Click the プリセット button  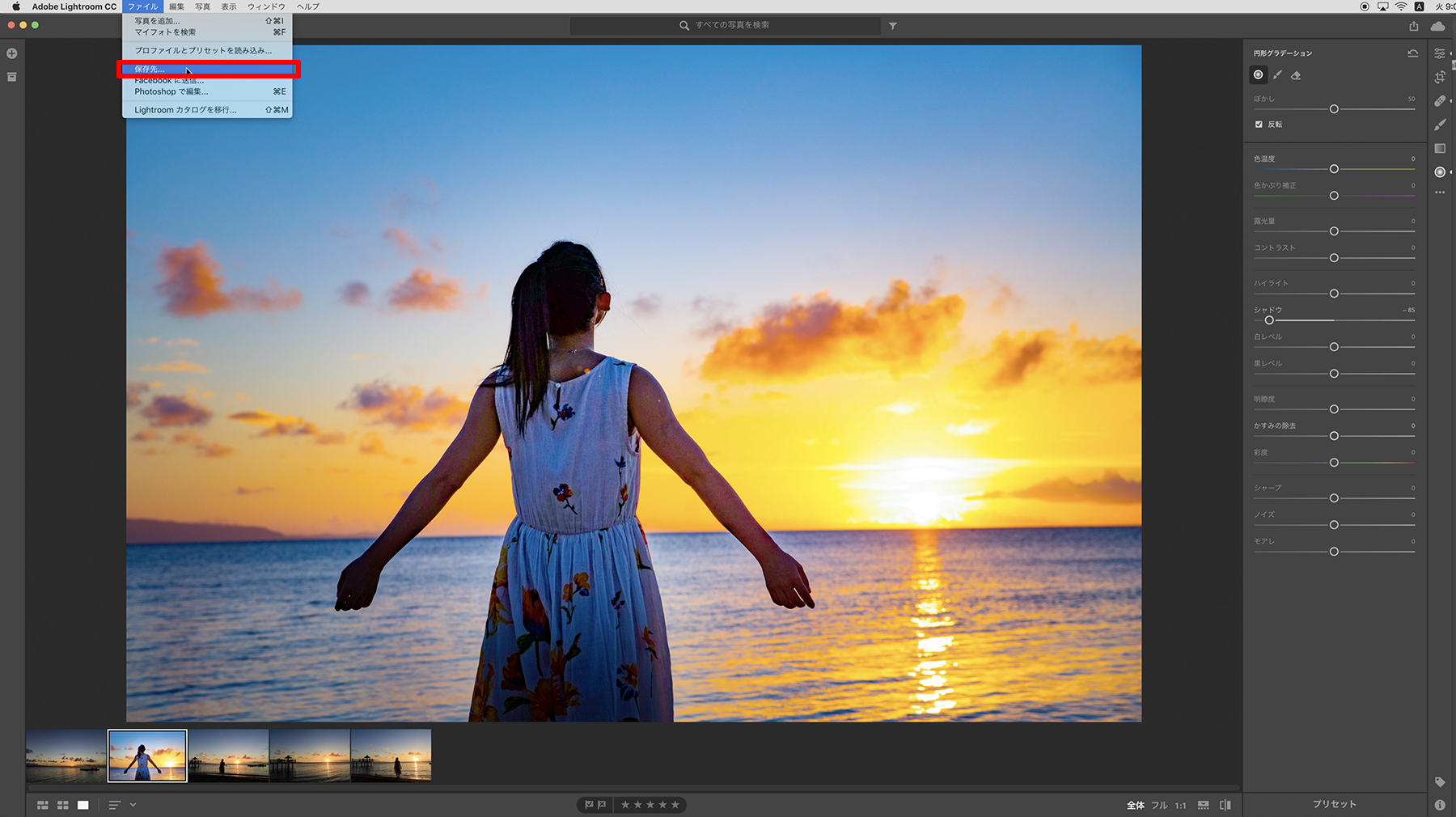pyautogui.click(x=1334, y=804)
